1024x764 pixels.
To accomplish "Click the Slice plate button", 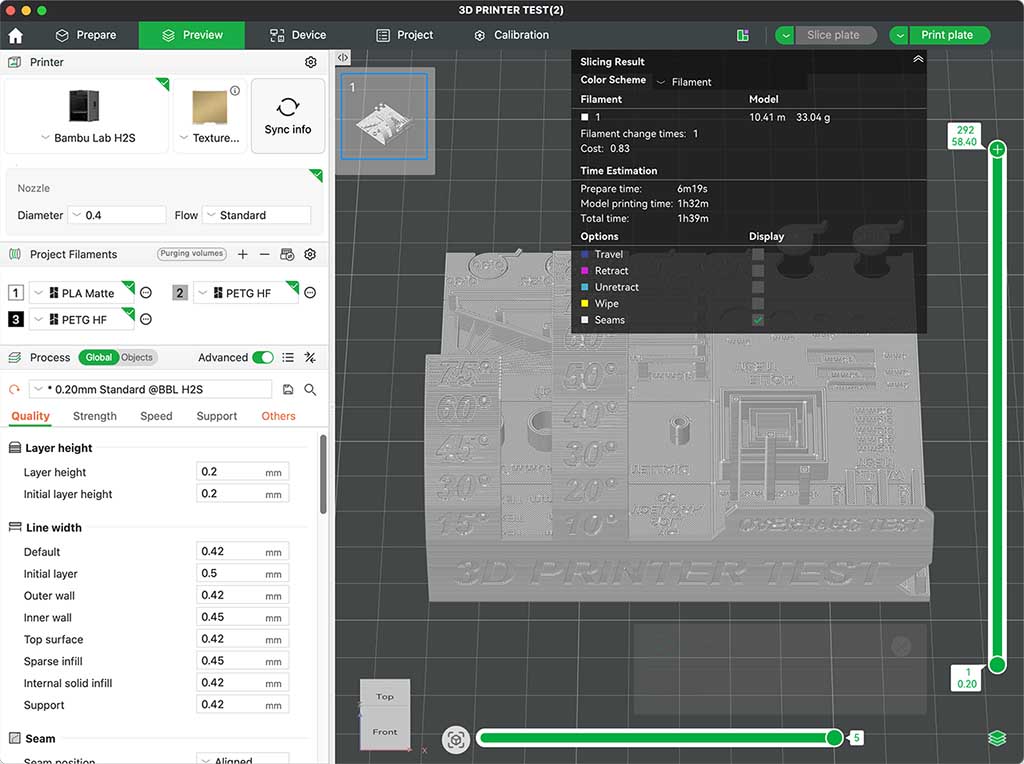I will tap(835, 35).
